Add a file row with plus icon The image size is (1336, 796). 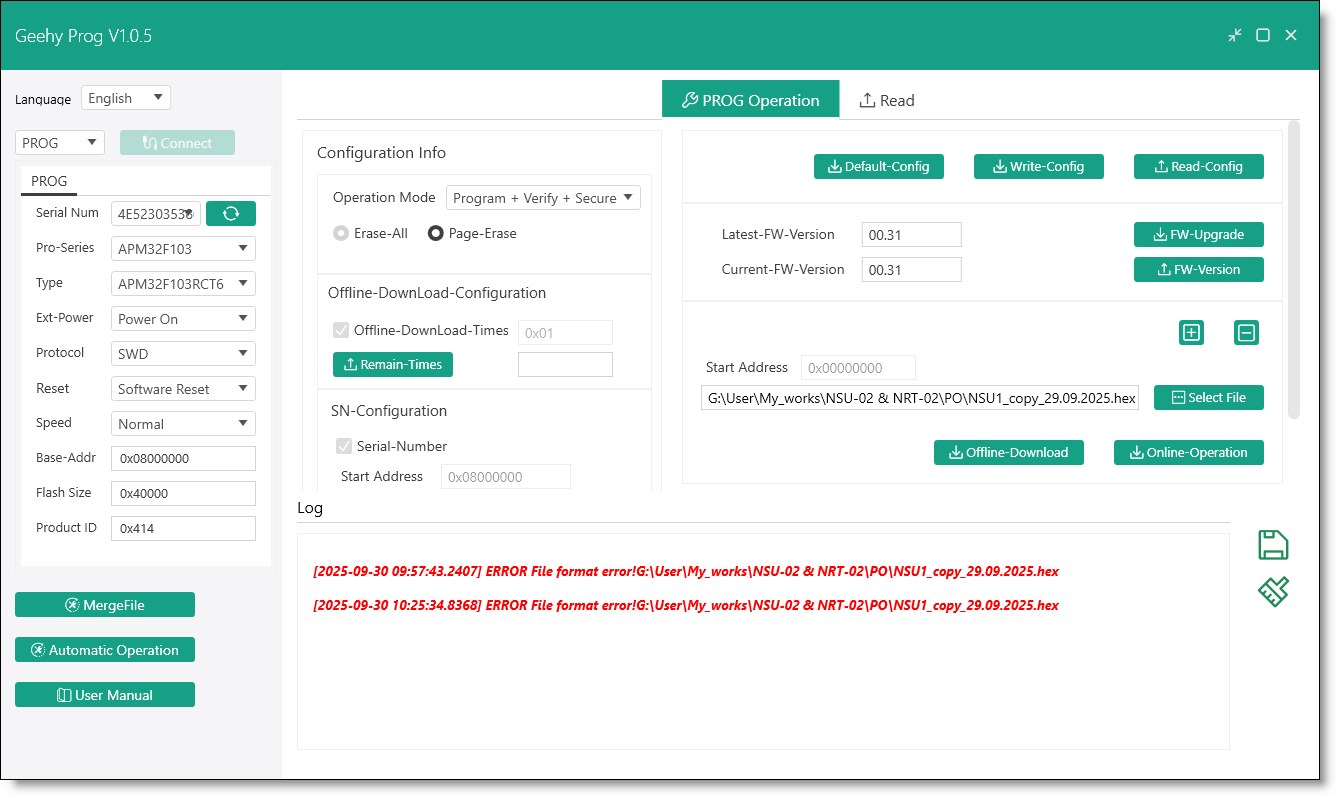pyautogui.click(x=1191, y=333)
